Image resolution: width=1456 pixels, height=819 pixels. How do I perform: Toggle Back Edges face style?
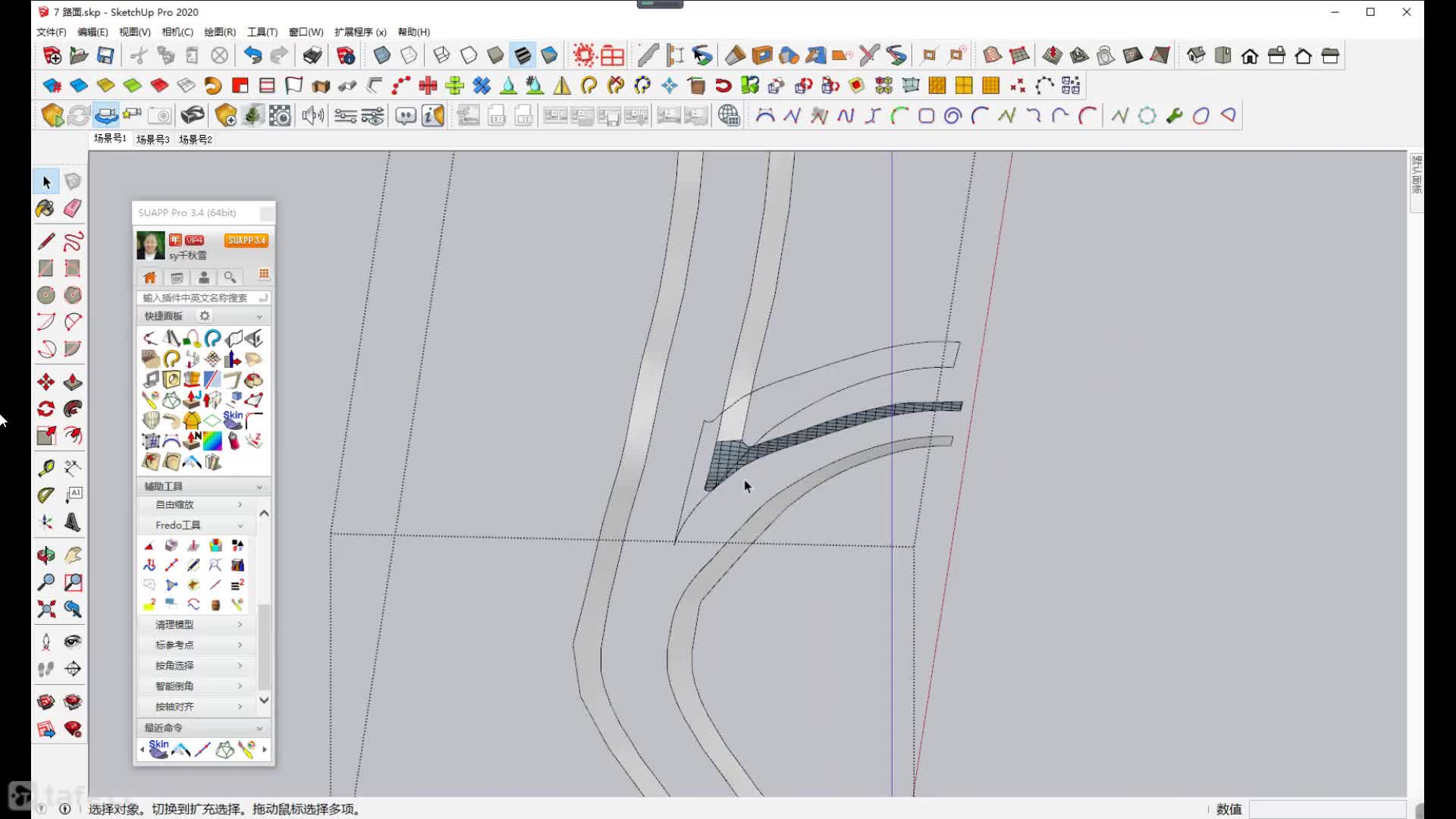coord(409,55)
